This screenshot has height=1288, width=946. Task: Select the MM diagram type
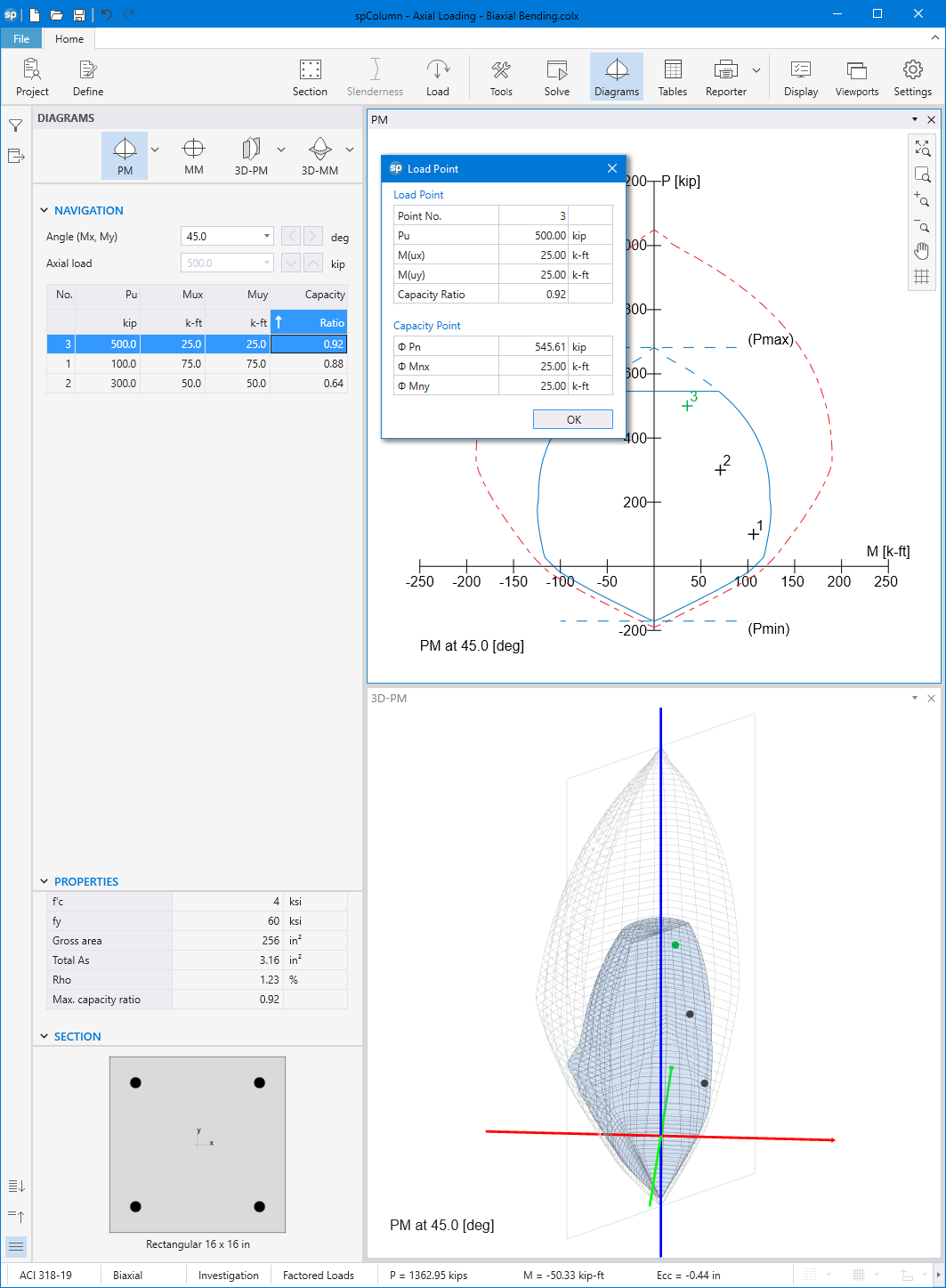coord(193,156)
